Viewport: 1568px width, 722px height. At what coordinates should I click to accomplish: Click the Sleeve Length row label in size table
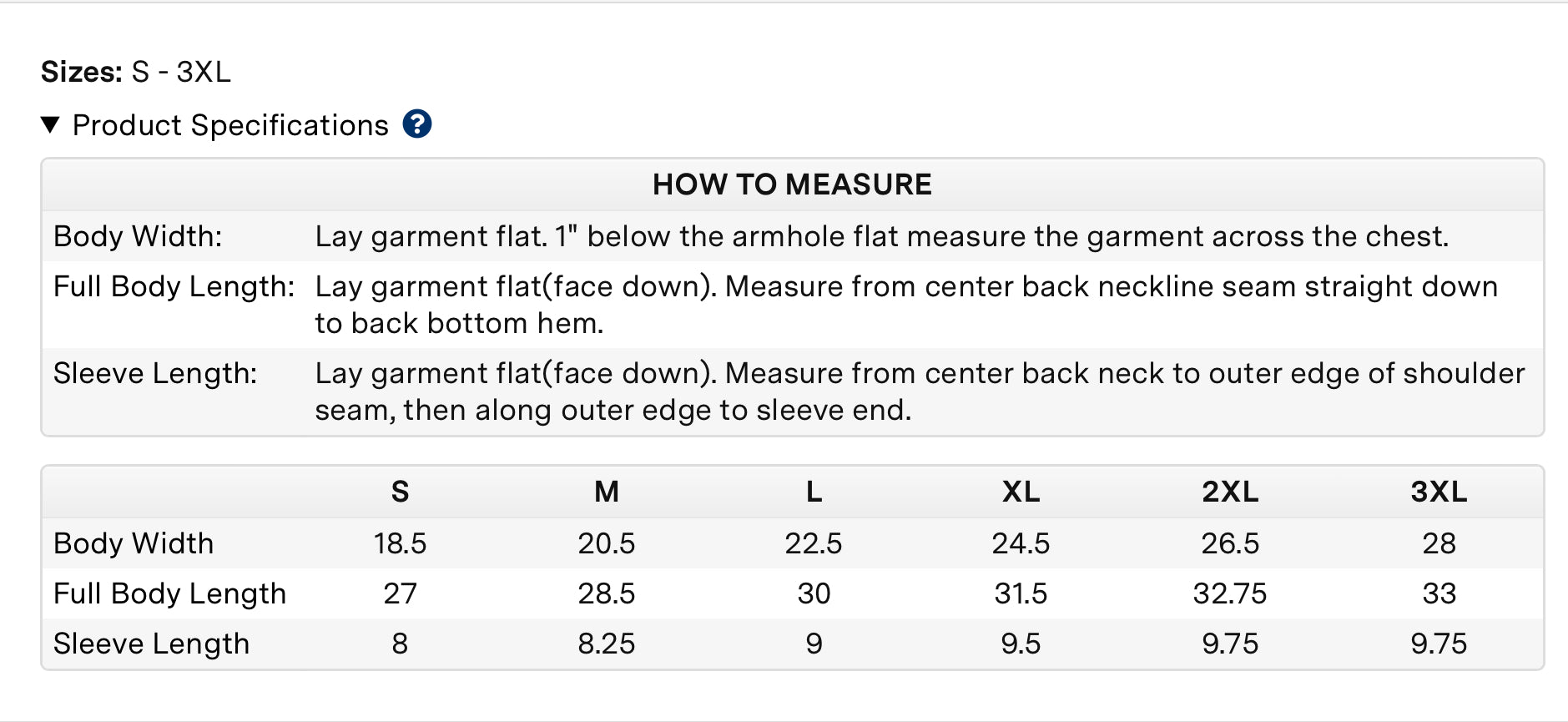[151, 644]
